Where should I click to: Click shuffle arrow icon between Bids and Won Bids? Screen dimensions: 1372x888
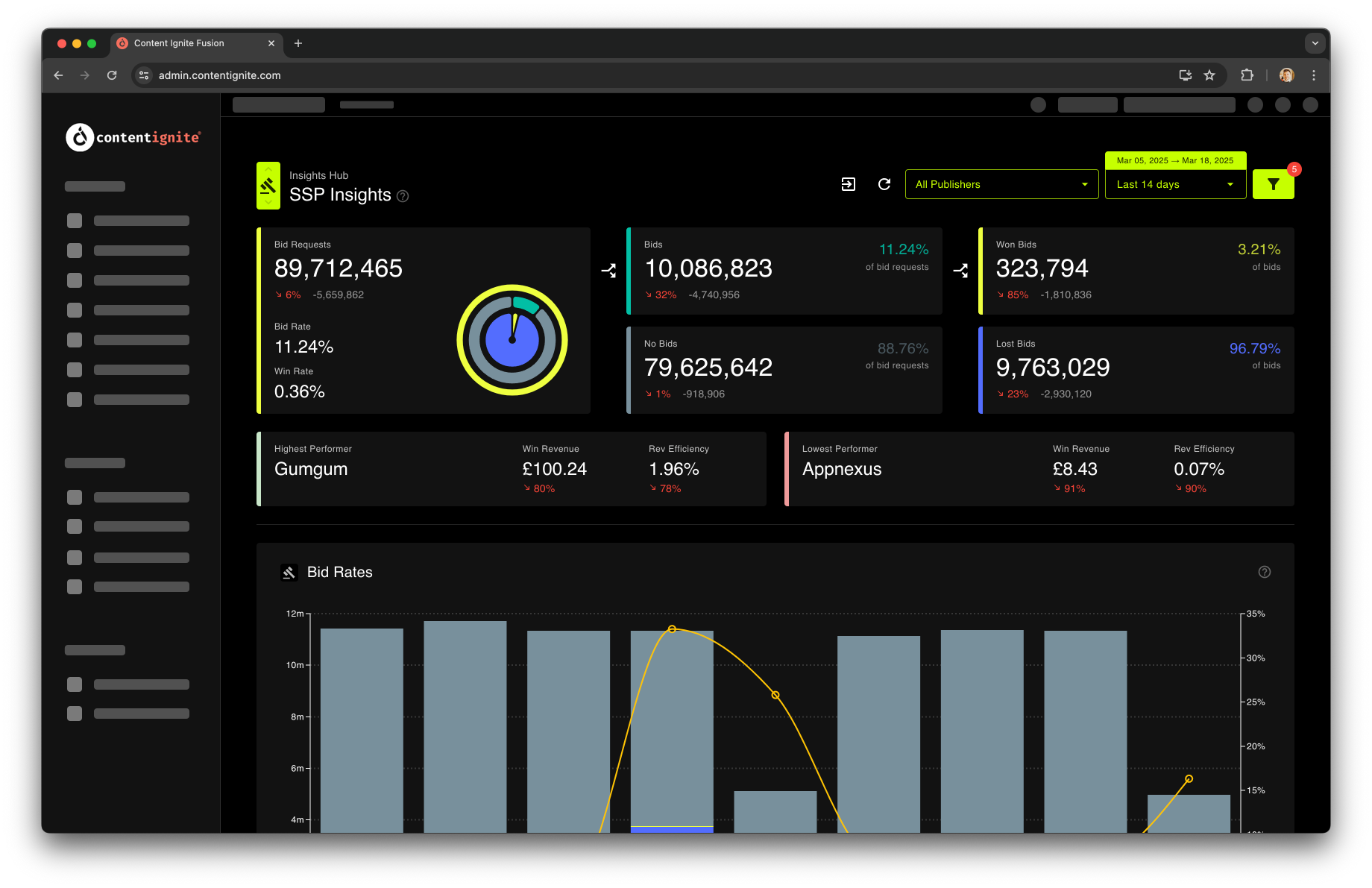(x=960, y=271)
